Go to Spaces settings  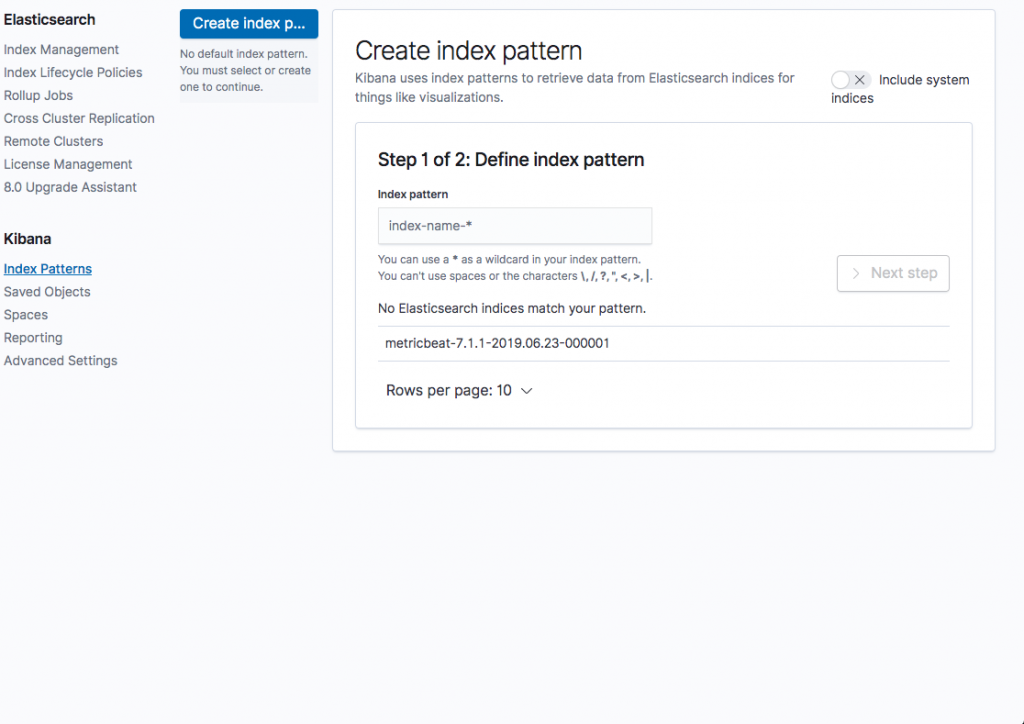[x=25, y=315]
